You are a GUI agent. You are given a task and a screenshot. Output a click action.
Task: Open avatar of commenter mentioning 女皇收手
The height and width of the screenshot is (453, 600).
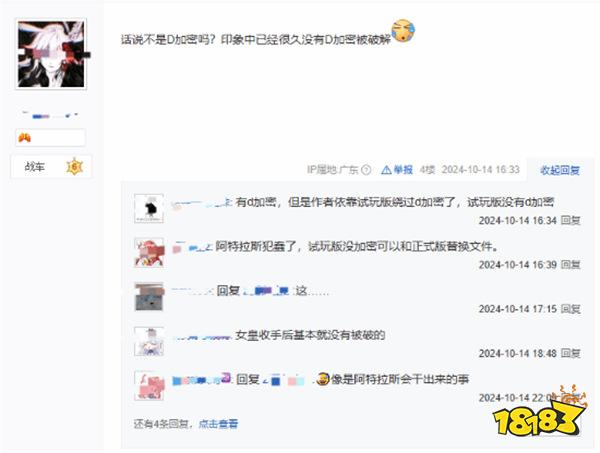(149, 341)
